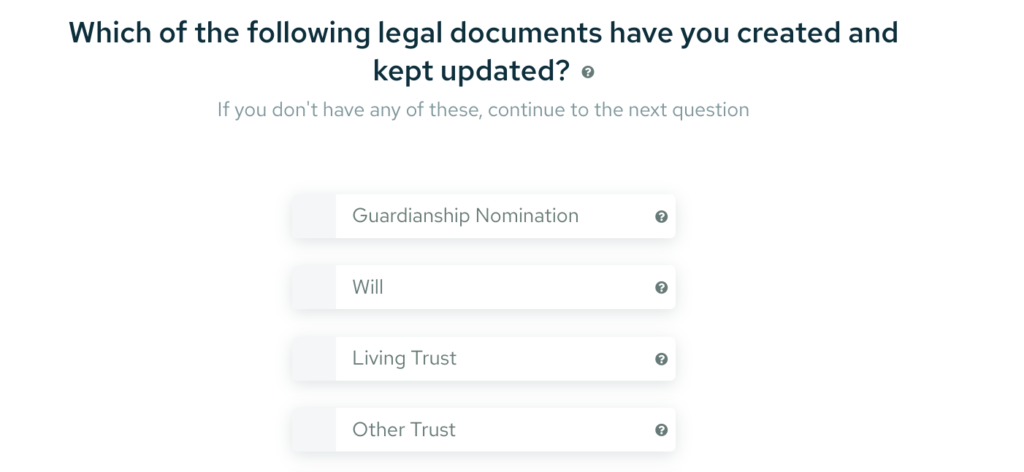Choose the Will label text

click(368, 287)
